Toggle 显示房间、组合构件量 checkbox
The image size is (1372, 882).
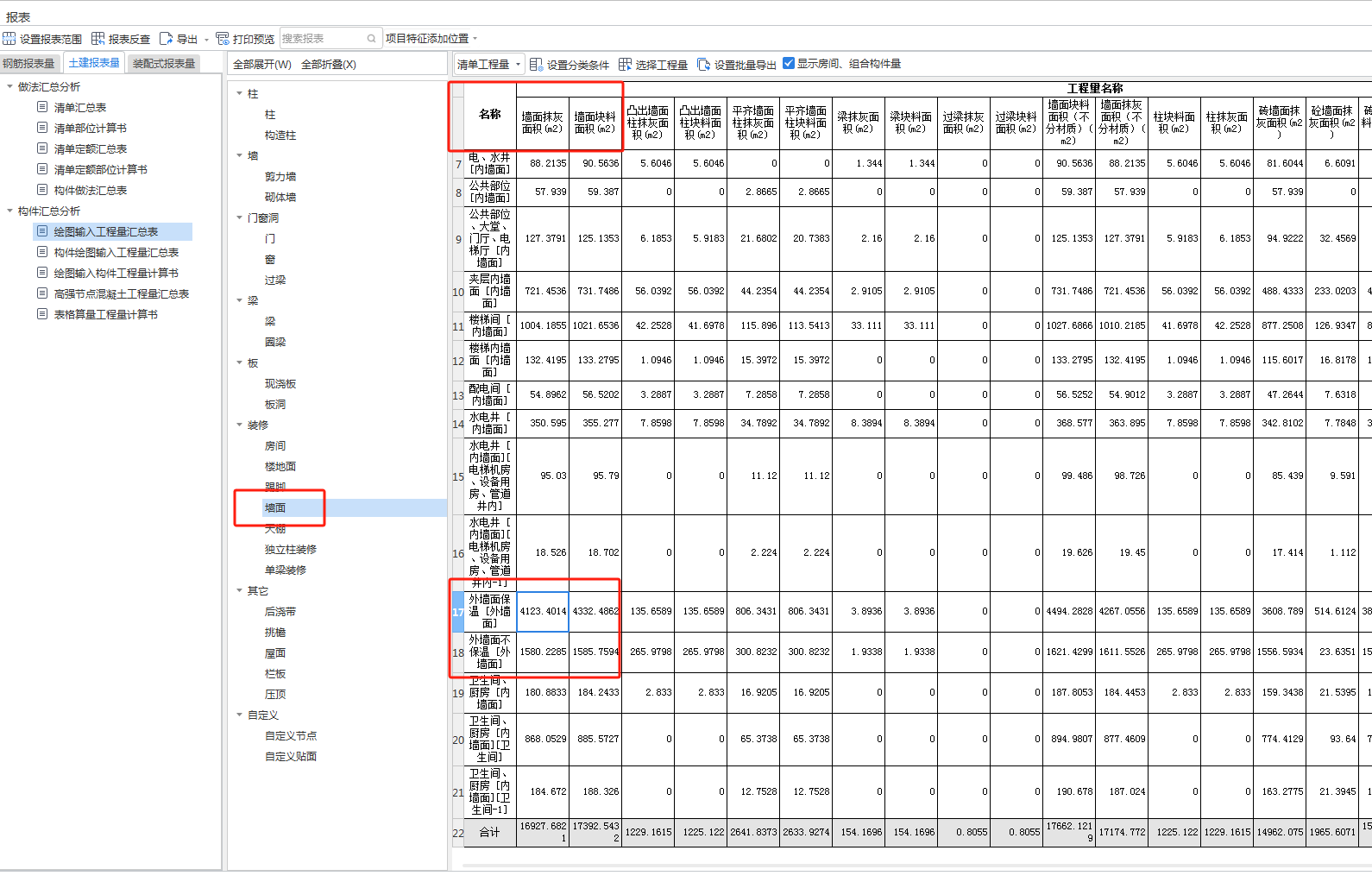(x=789, y=63)
